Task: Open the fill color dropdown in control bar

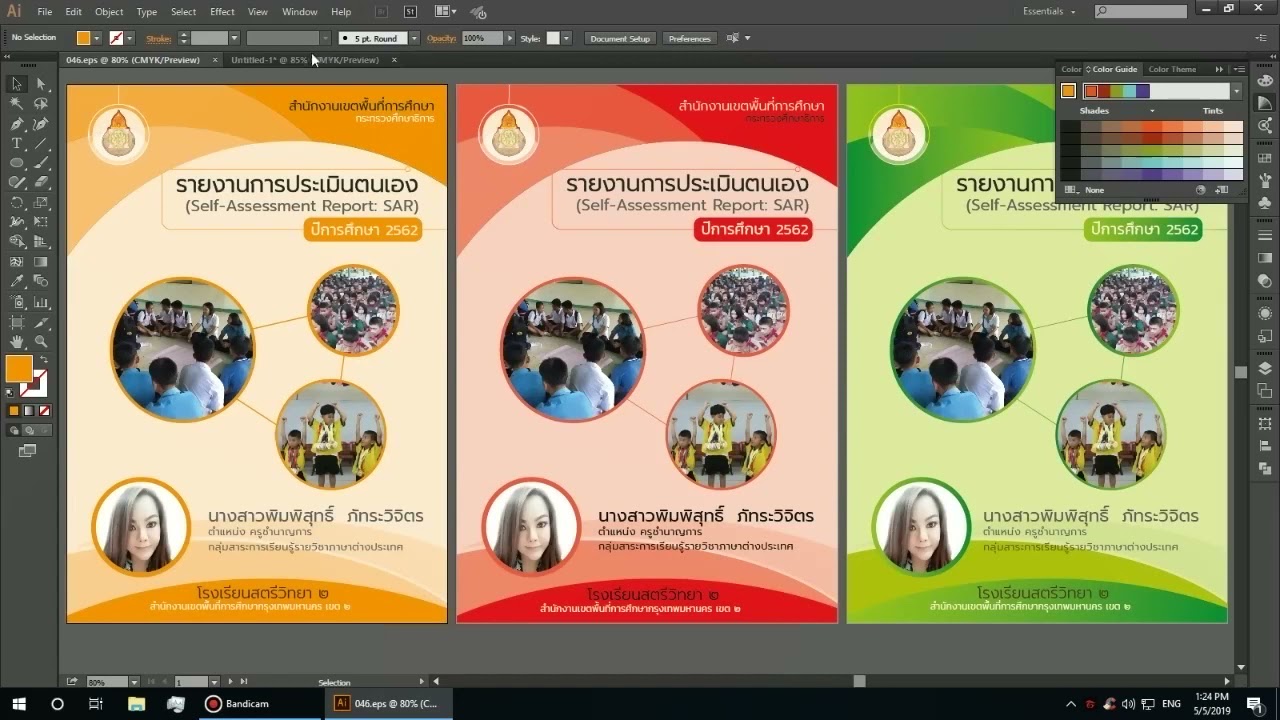Action: (98, 38)
